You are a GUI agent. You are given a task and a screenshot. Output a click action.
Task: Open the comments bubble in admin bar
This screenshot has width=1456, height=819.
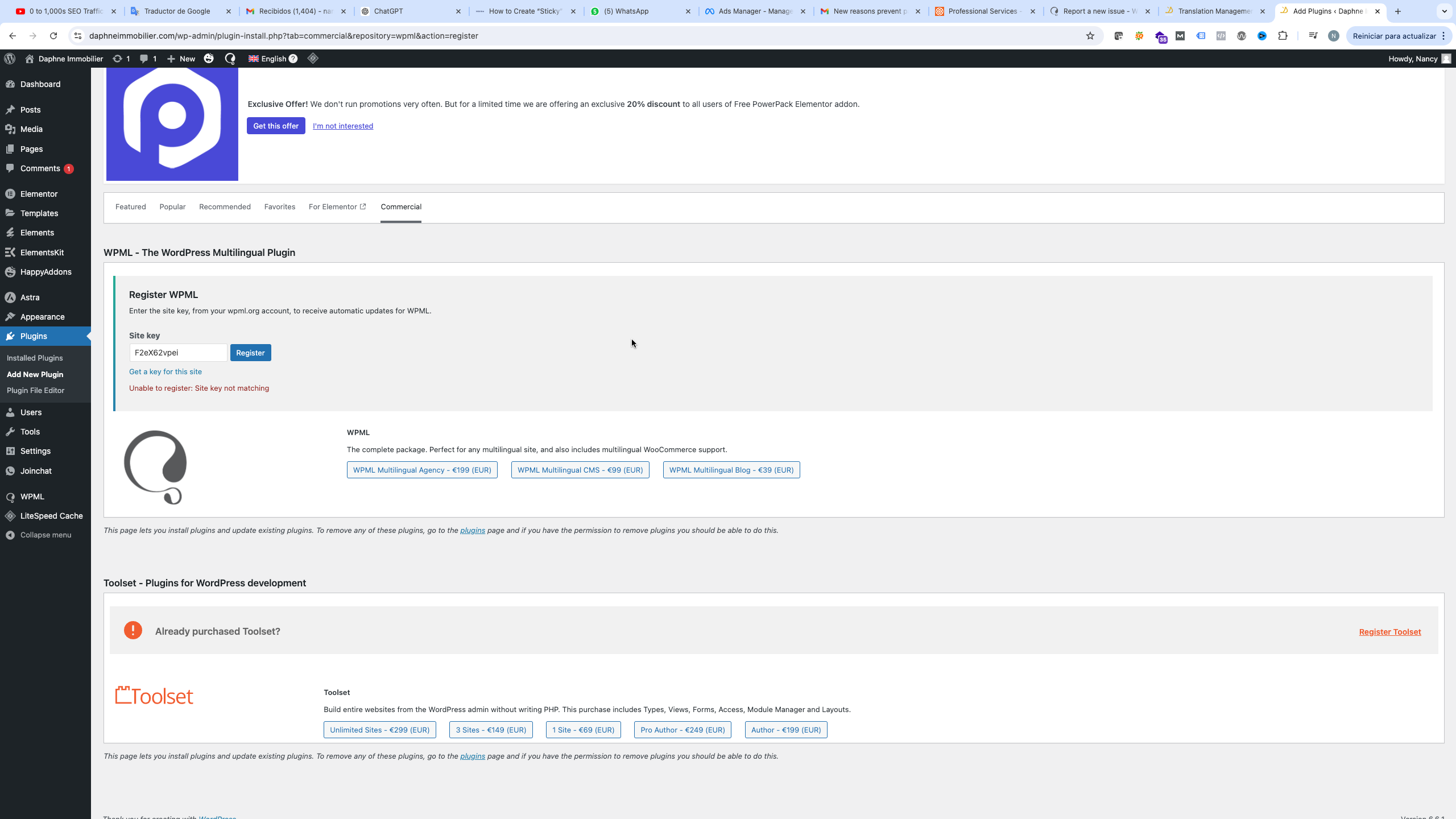pyautogui.click(x=148, y=59)
